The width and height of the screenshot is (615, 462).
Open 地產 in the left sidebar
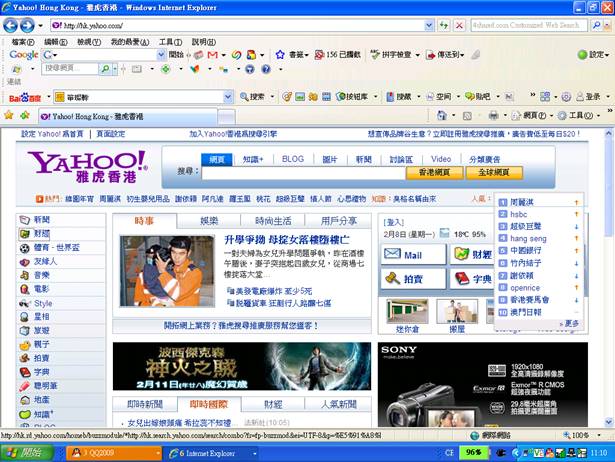pos(42,400)
